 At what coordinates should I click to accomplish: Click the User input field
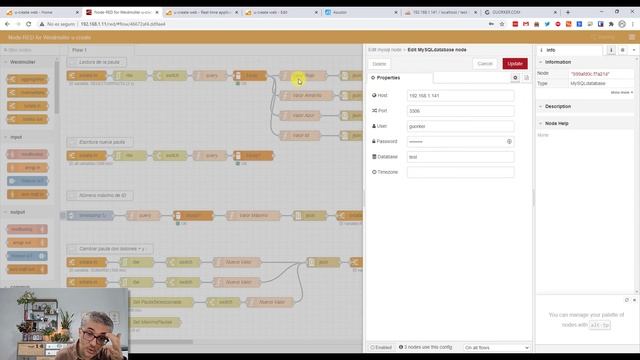tap(460, 126)
